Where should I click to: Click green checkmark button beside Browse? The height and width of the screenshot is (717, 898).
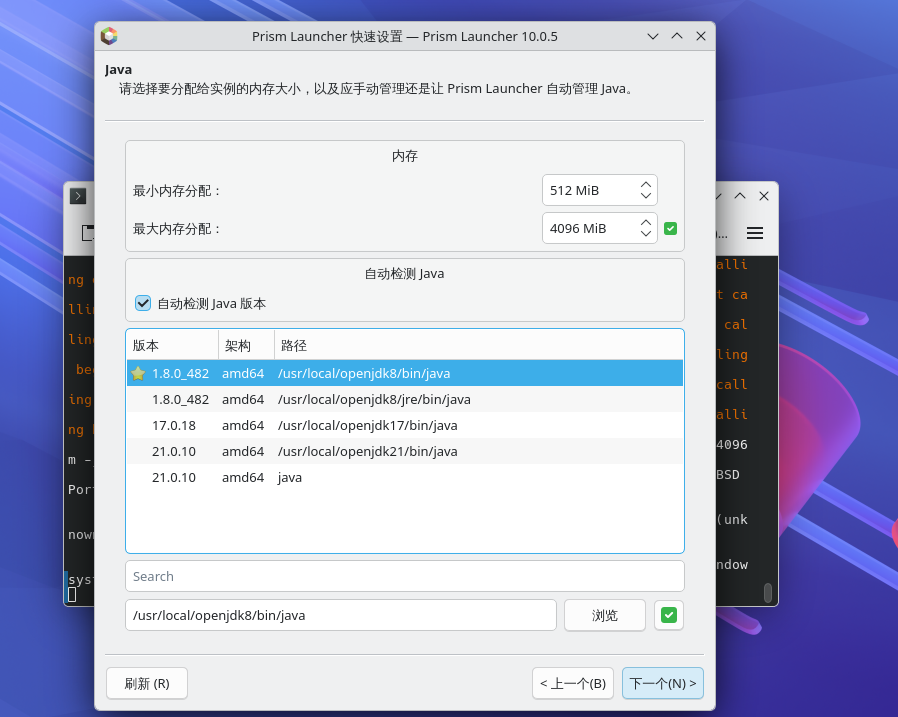668,615
